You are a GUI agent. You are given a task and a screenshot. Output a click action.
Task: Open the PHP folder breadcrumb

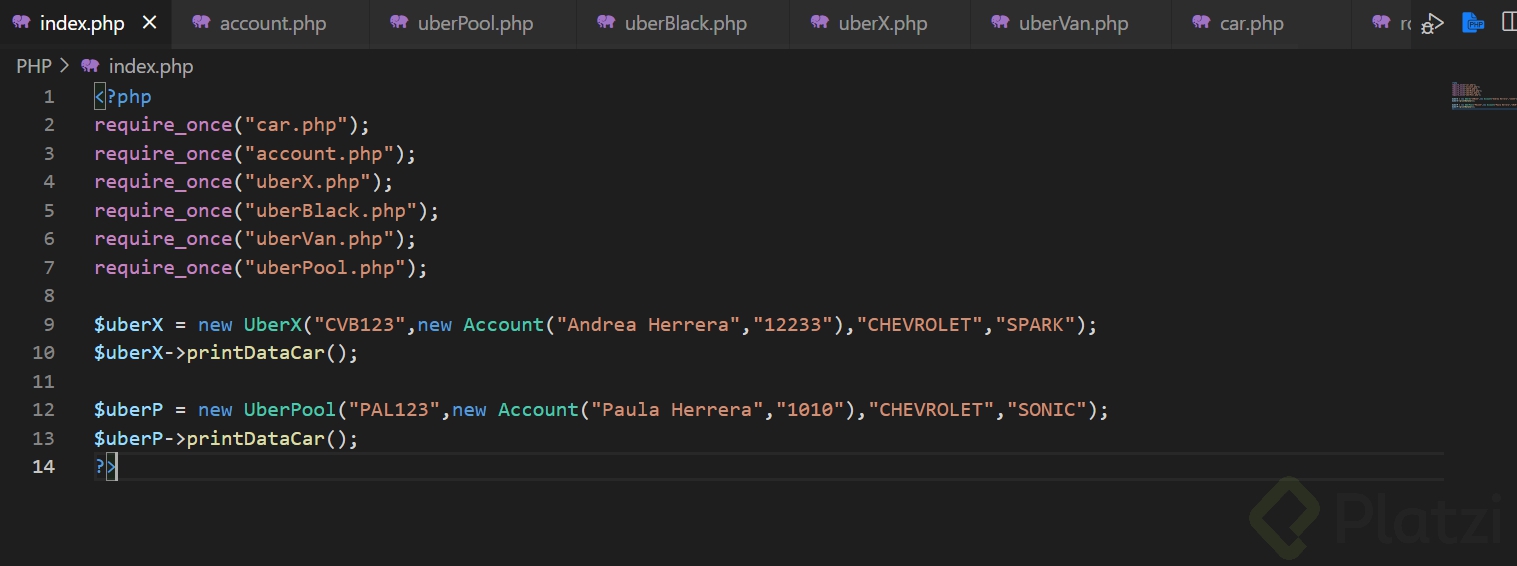tap(33, 67)
